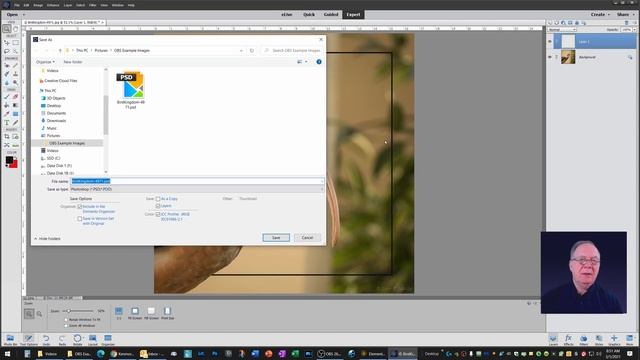The height and width of the screenshot is (360, 640).
Task: Click Fit Screen zoom option
Action: (135, 313)
